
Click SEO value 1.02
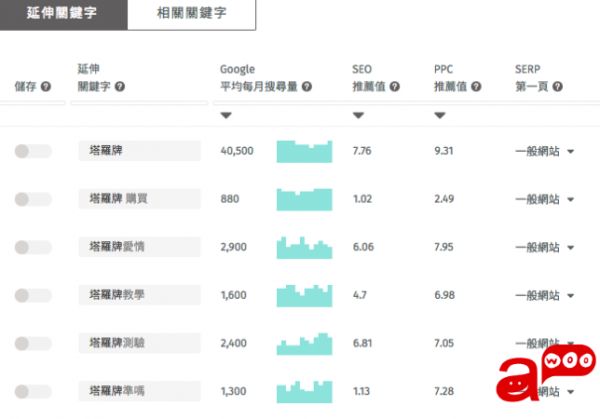362,199
